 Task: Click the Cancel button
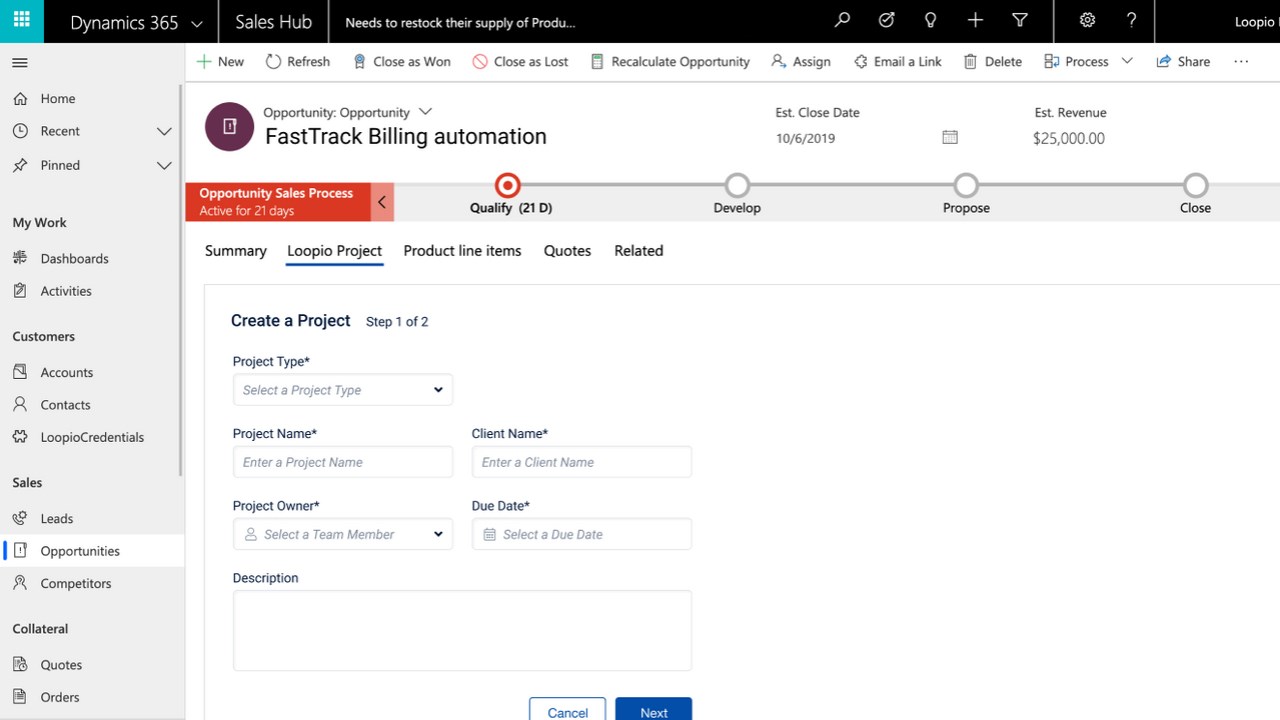[x=567, y=710]
